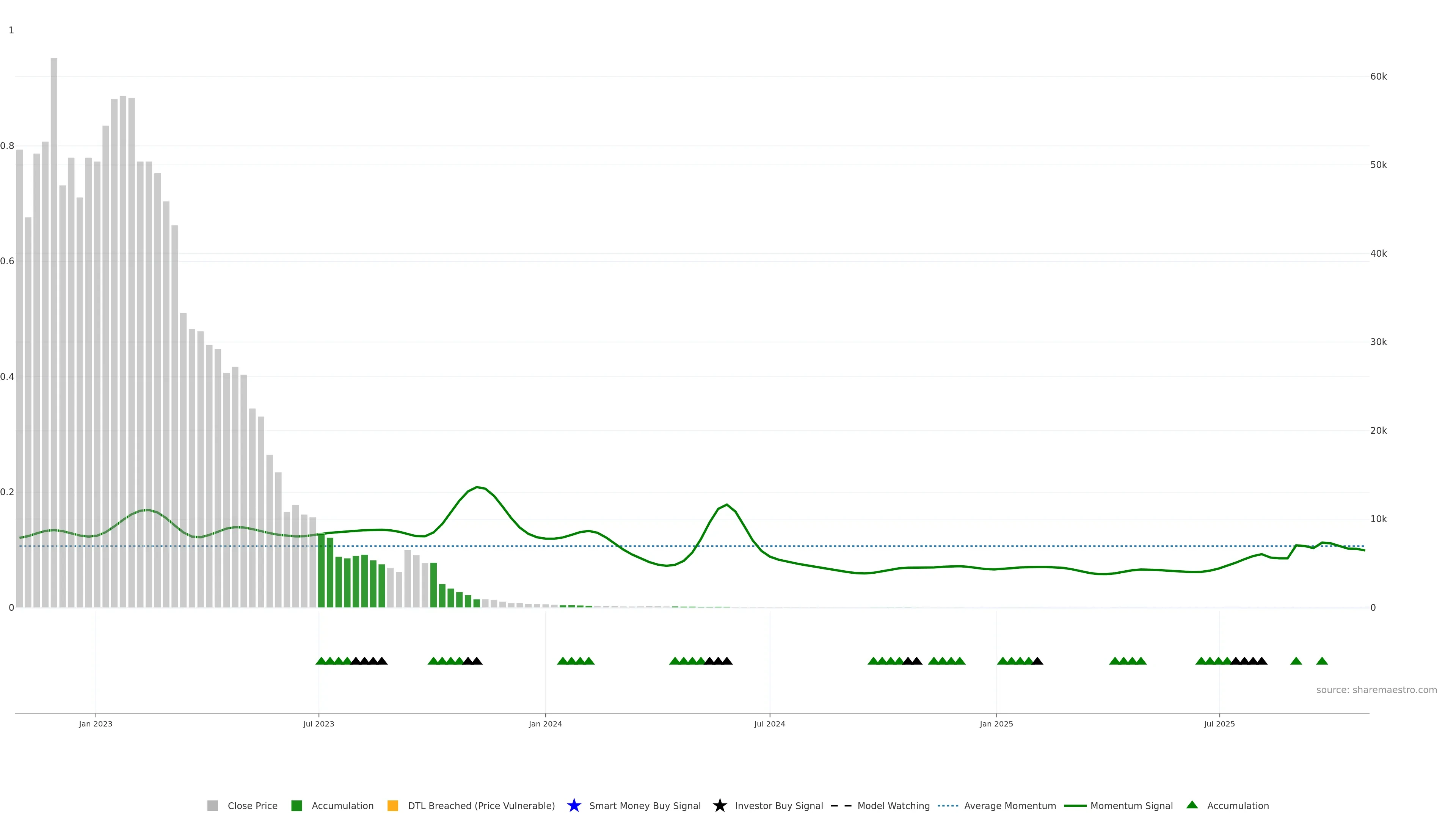Click the Average Momentum dotted line legend icon
The image size is (1456, 819).
click(948, 805)
